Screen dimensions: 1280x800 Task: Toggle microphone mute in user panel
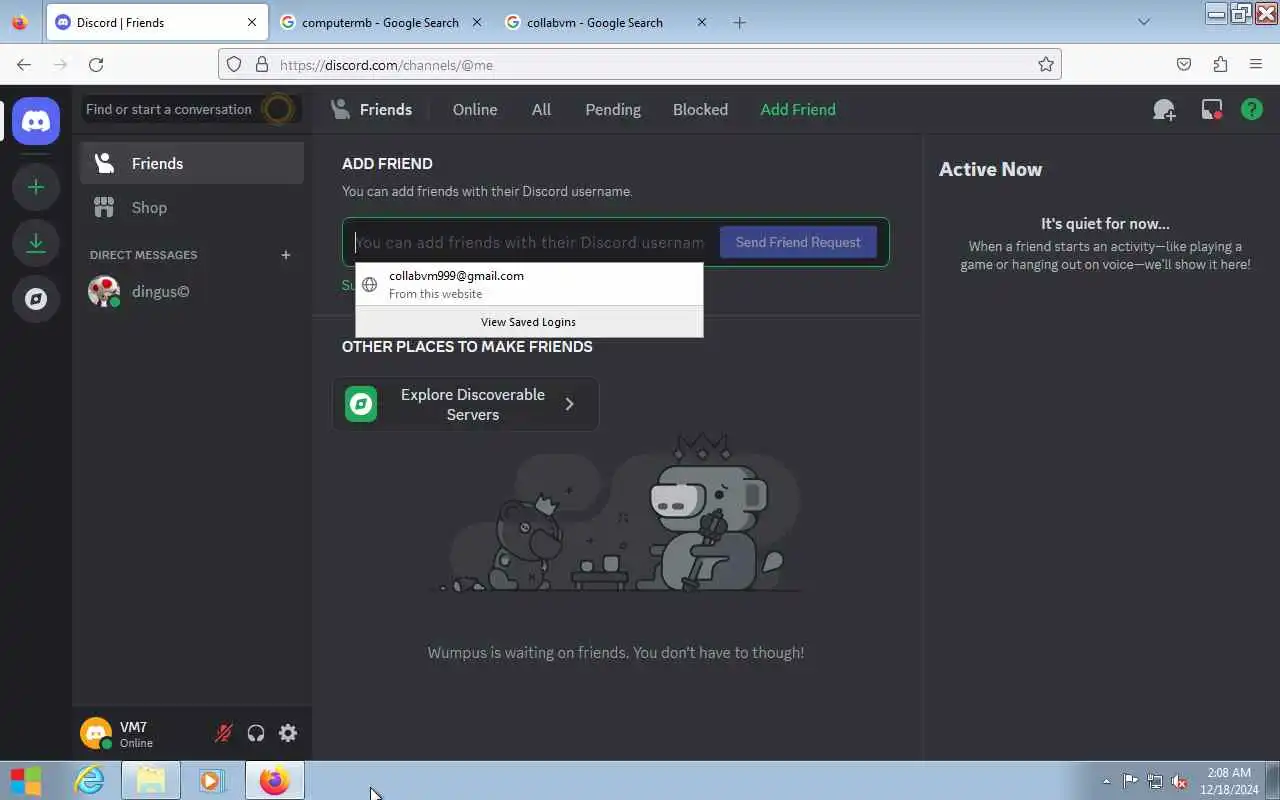pos(224,733)
